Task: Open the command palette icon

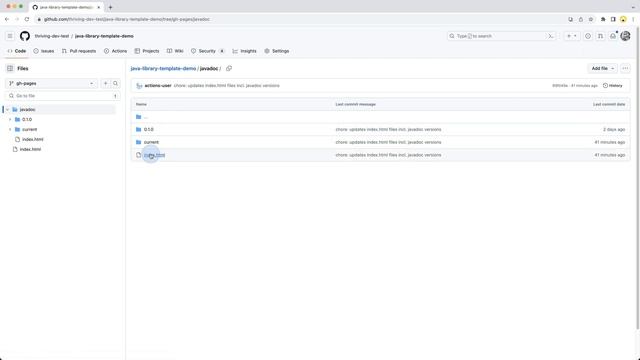Action: click(x=551, y=36)
